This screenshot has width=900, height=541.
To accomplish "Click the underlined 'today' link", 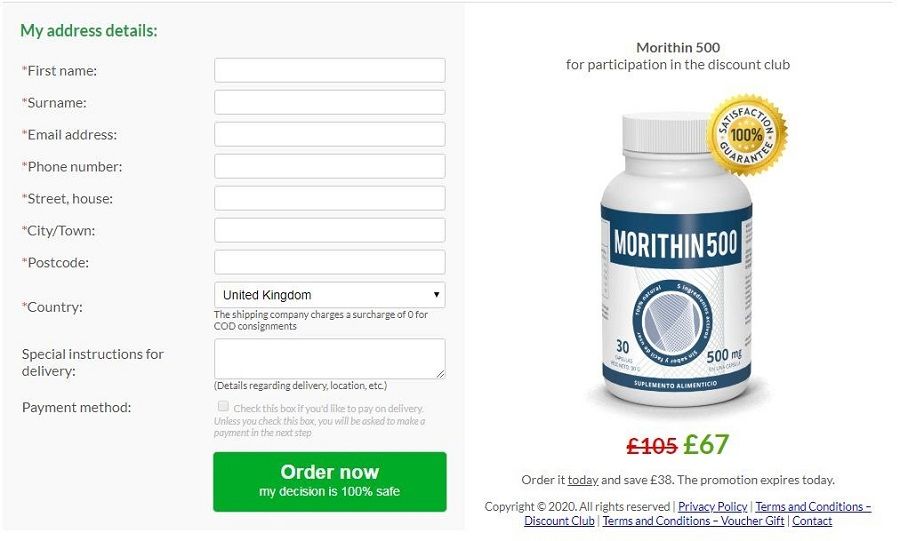I will 583,480.
